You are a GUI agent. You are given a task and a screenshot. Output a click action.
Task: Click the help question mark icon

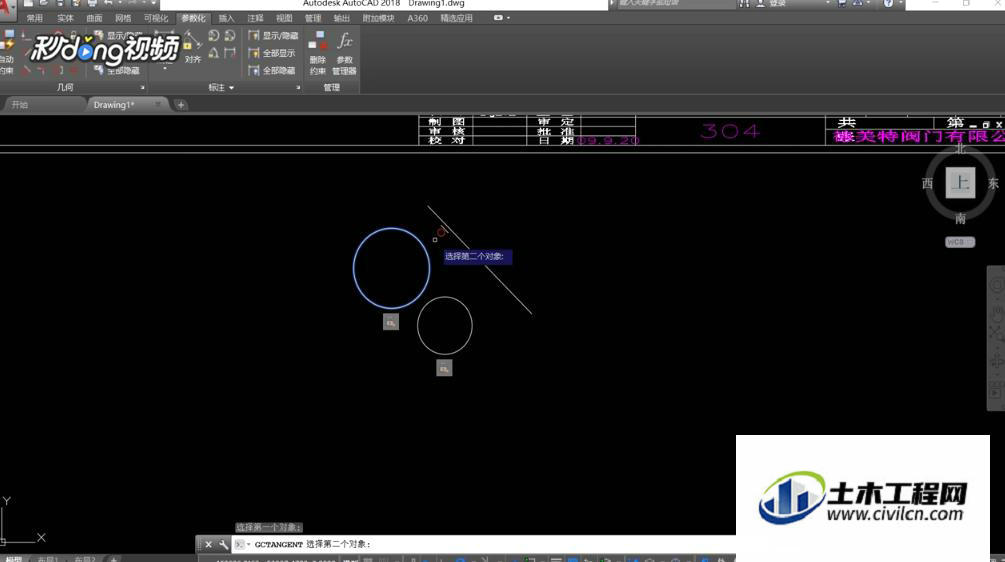coord(888,4)
